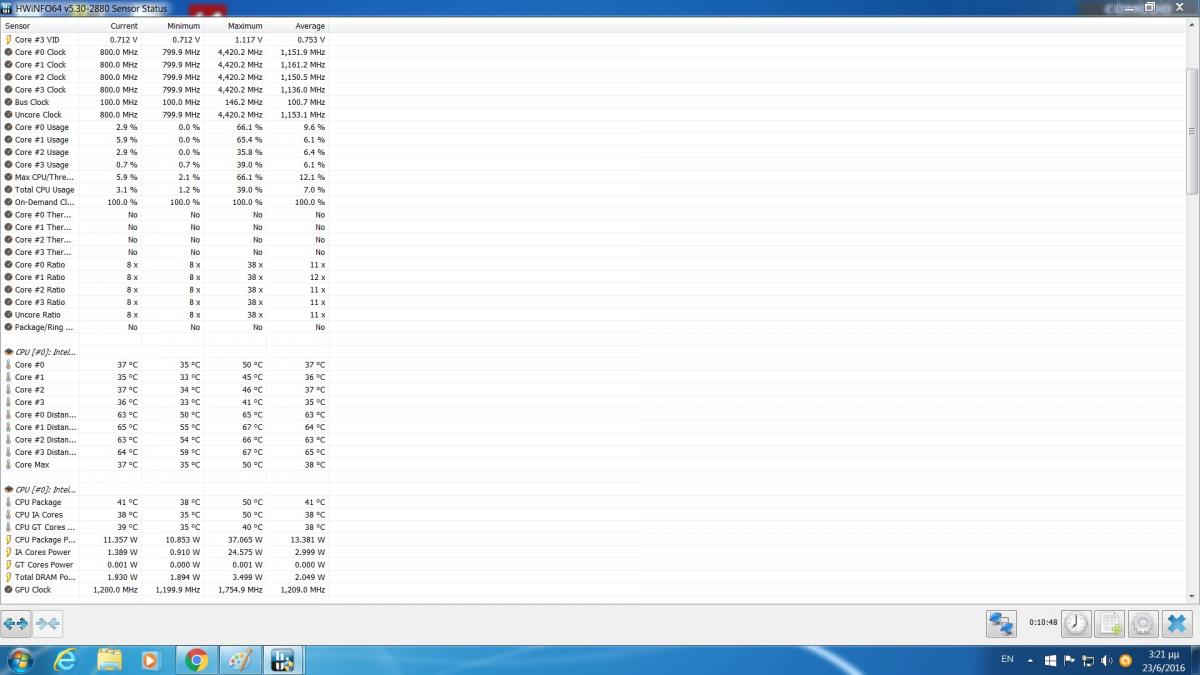
Task: Click the EN language indicator
Action: 1007,660
